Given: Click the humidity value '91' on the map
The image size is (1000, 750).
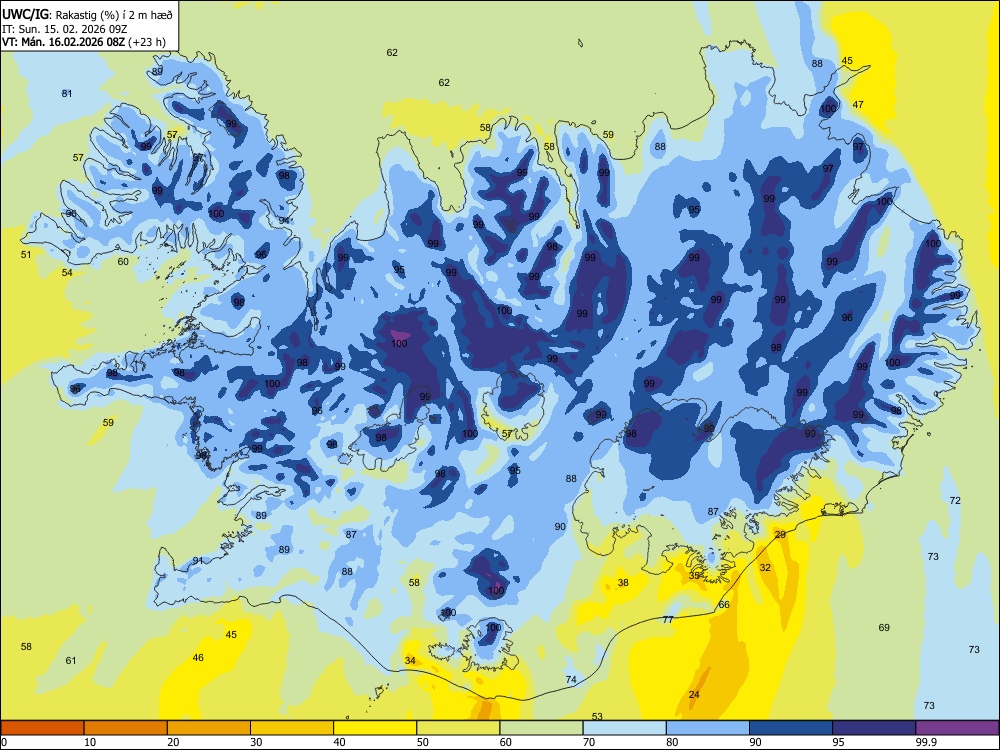Looking at the screenshot, I should (x=198, y=561).
